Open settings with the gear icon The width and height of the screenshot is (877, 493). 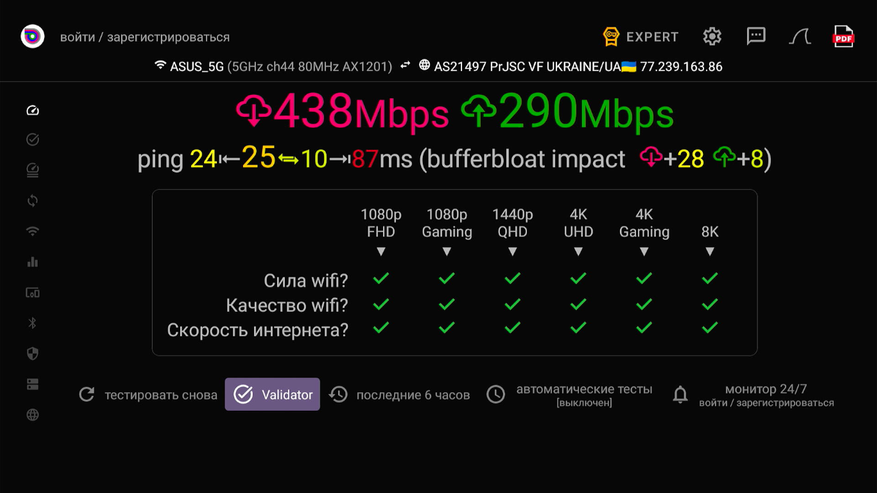tap(712, 37)
